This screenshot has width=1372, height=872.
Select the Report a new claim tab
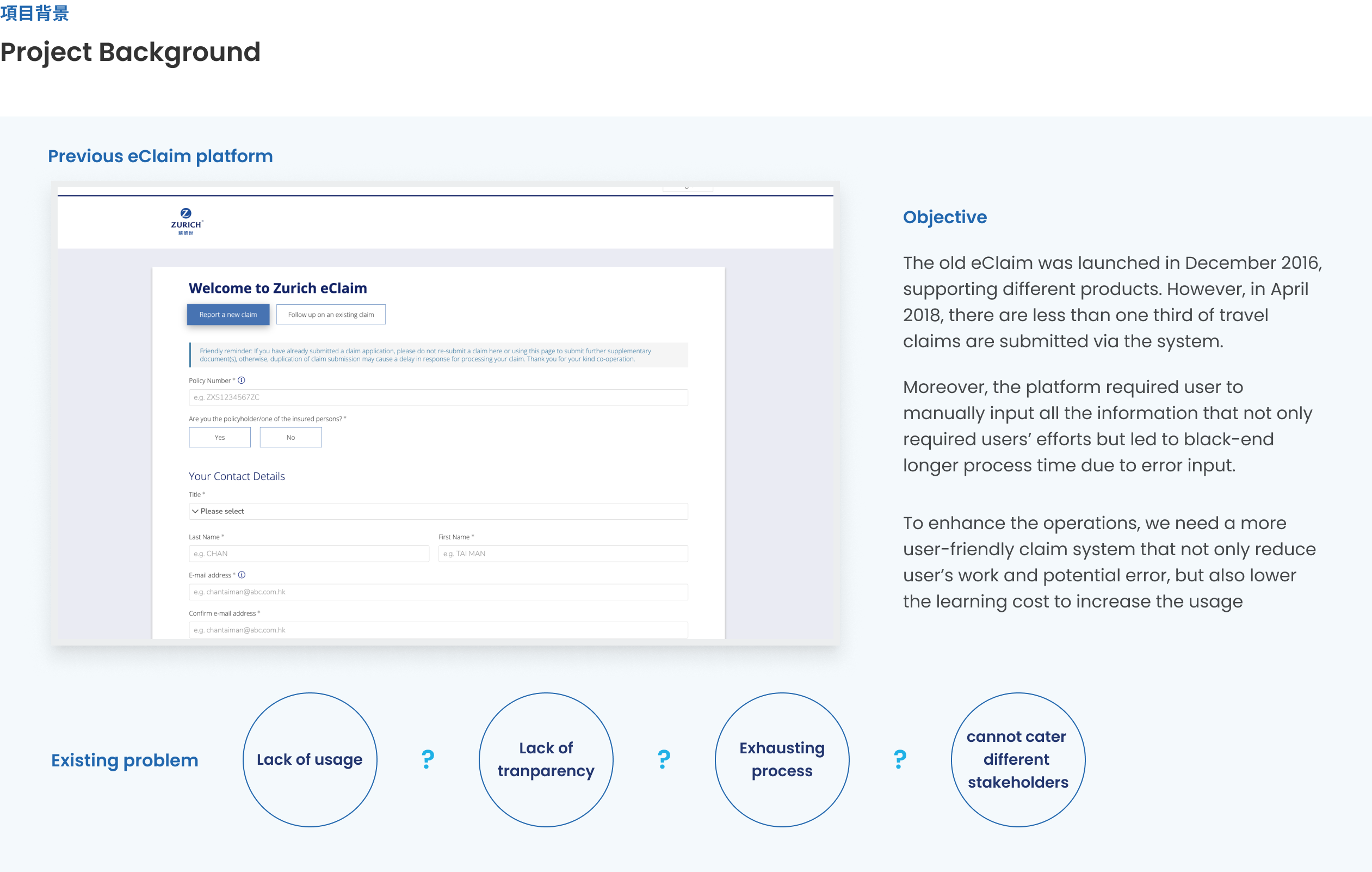pos(228,315)
